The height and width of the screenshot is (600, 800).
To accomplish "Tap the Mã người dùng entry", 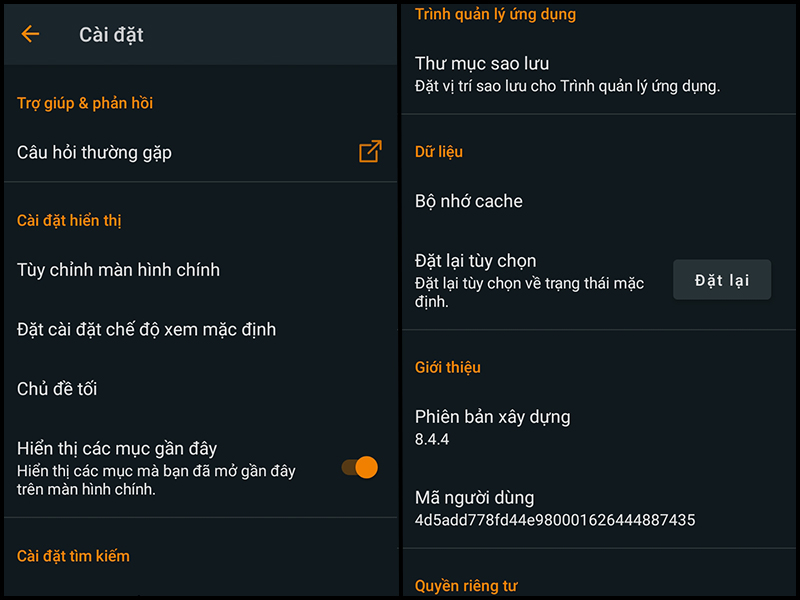I will [x=475, y=497].
